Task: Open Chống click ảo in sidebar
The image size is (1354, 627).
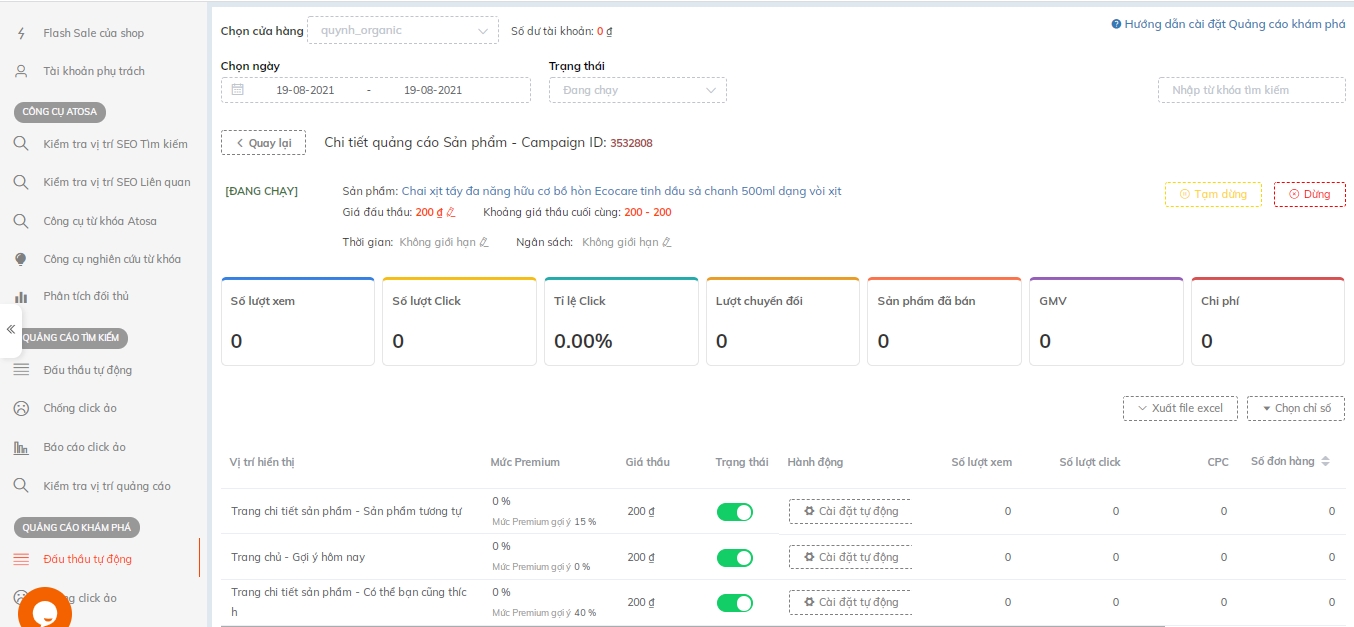Action: click(x=80, y=408)
